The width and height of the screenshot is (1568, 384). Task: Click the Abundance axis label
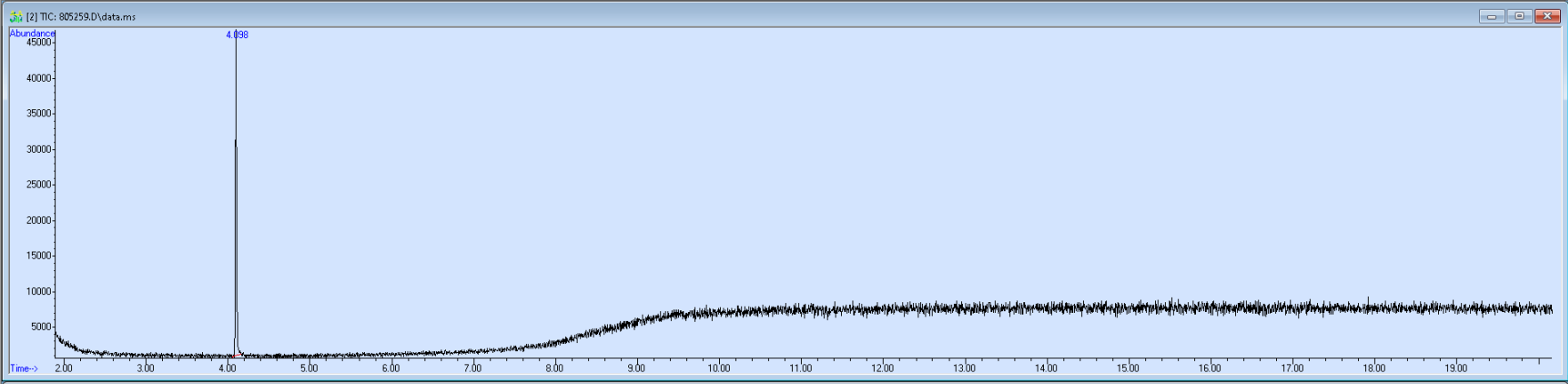(x=32, y=33)
